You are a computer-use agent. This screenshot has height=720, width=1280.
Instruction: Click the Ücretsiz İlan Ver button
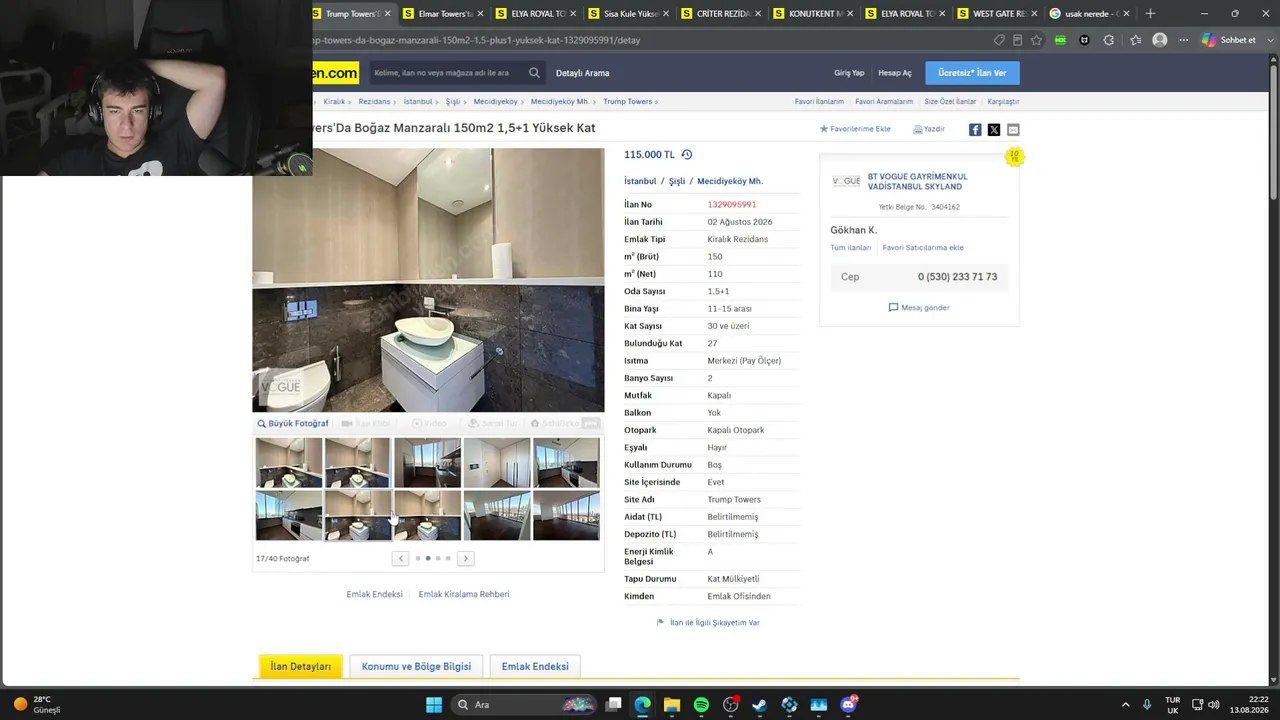(x=972, y=73)
